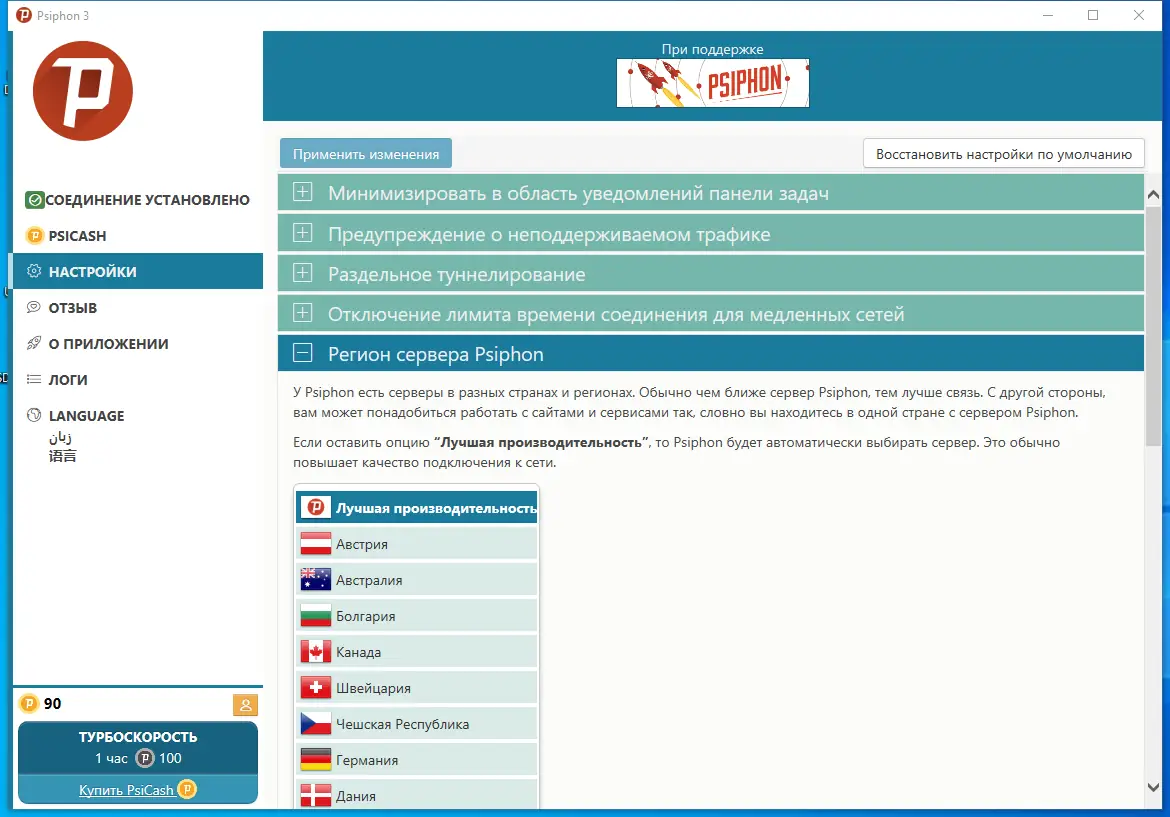Click the Турбоскорость 1 час button

point(138,748)
